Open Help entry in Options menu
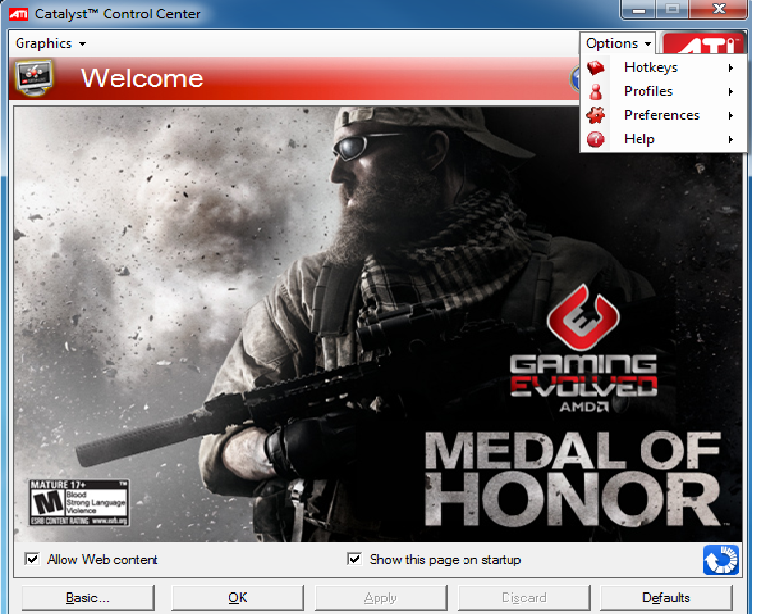 pyautogui.click(x=663, y=140)
